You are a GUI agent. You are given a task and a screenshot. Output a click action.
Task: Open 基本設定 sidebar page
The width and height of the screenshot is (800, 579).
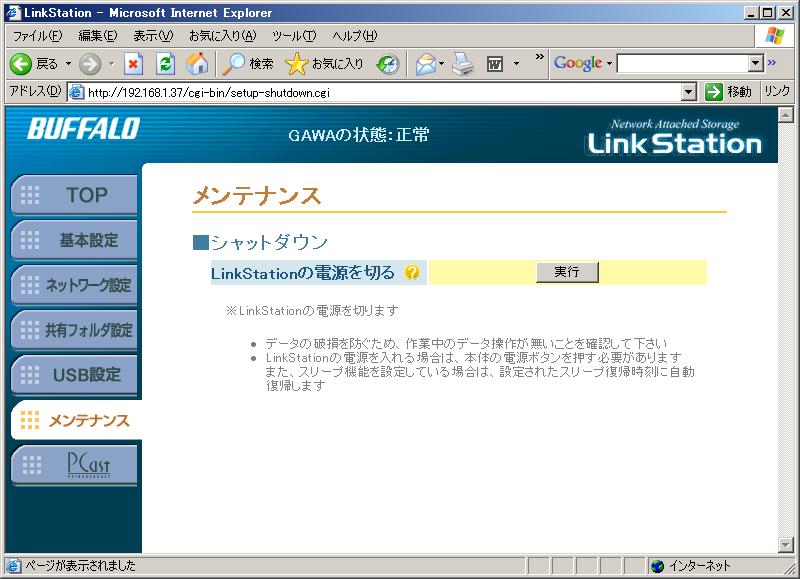click(74, 240)
